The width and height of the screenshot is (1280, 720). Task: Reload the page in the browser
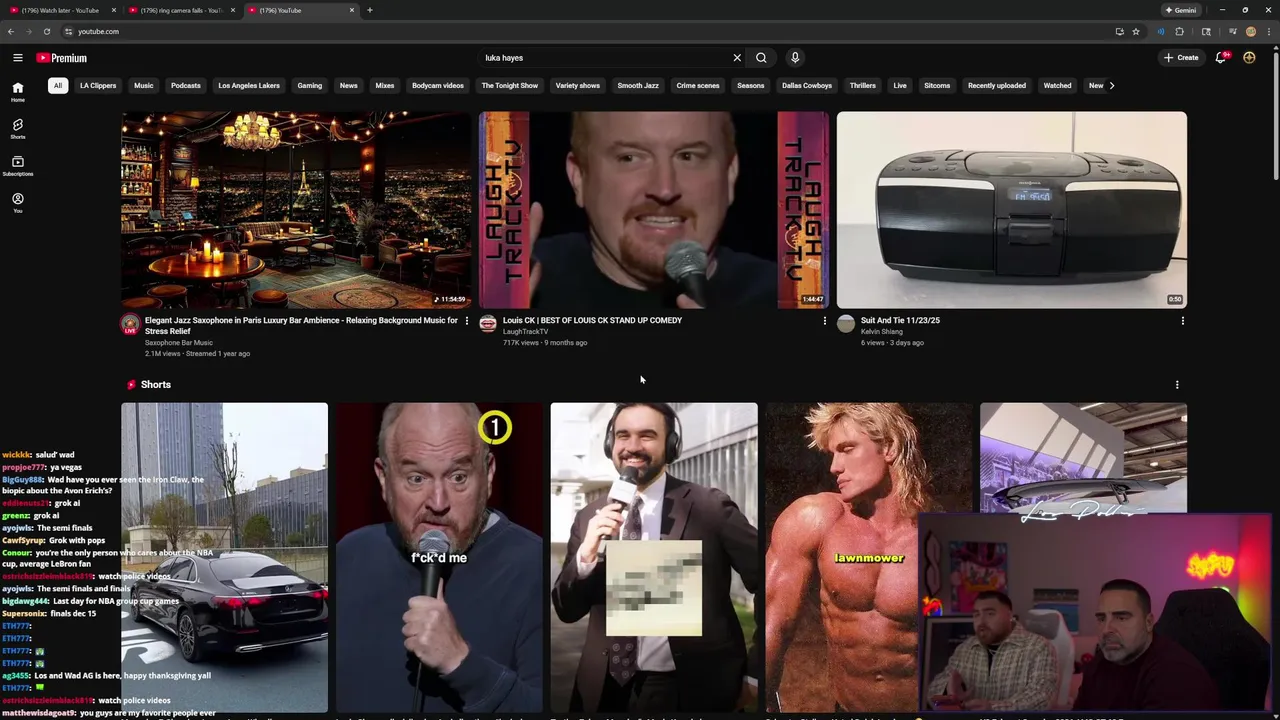46,31
